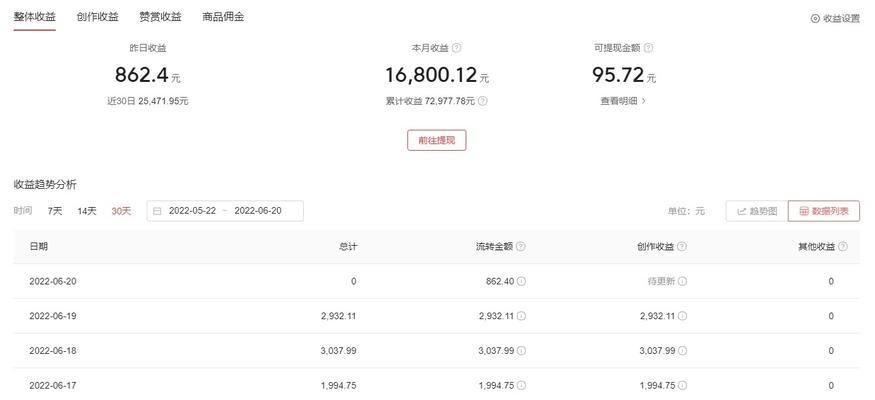
Task: Click 总计 value 2,932.11
Action: tap(339, 316)
